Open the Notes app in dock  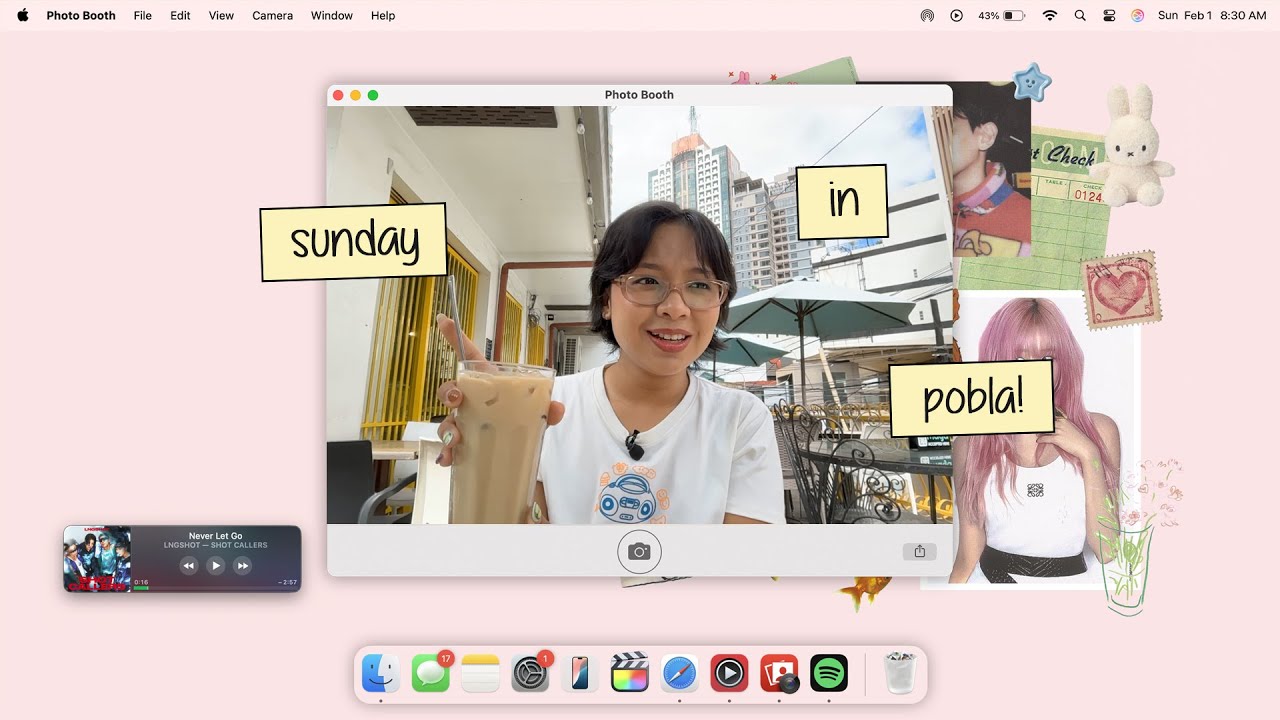pyautogui.click(x=480, y=673)
